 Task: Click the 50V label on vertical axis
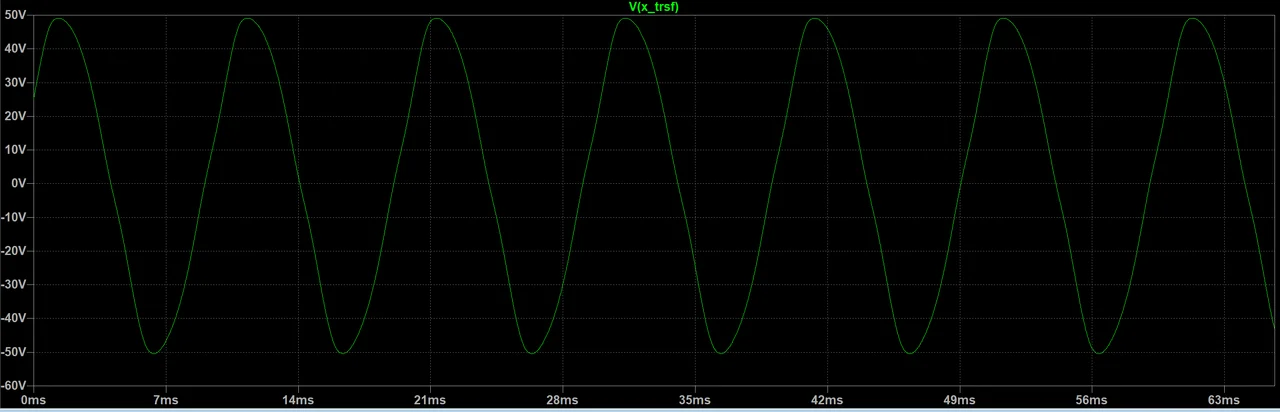point(15,15)
